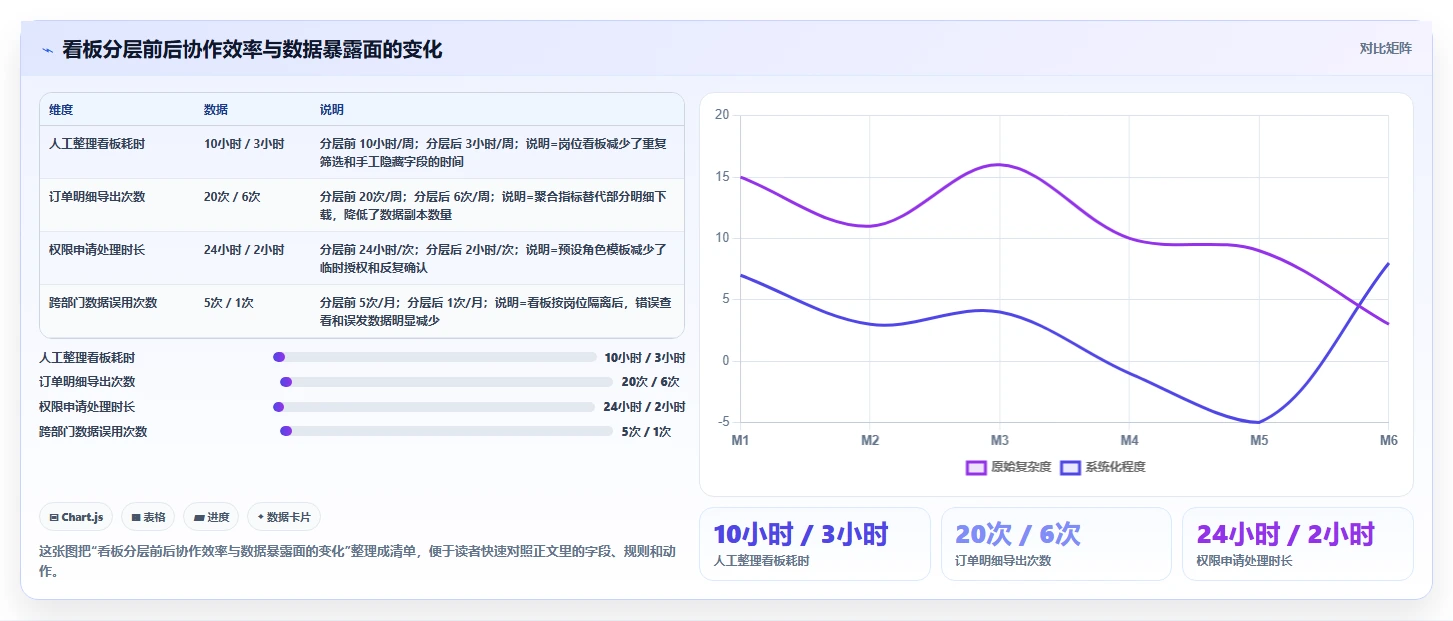Click the 人工整理看板耗时 progress bar
This screenshot has width=1453, height=621.
coord(435,357)
